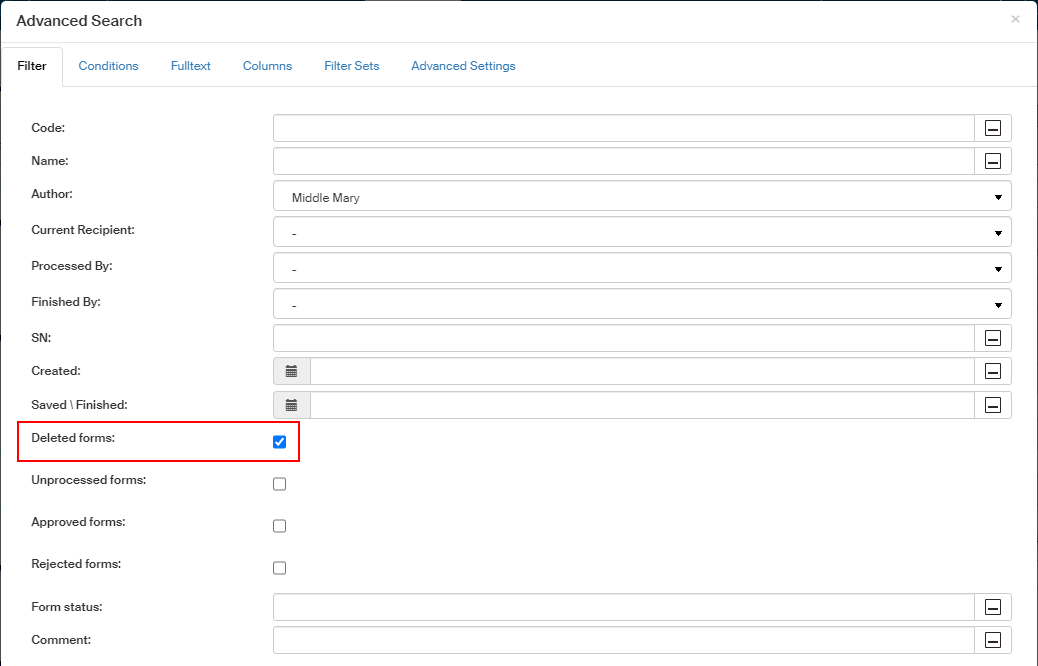Check the Rejected forms checkbox
Viewport: 1038px width, 666px height.
pos(280,568)
